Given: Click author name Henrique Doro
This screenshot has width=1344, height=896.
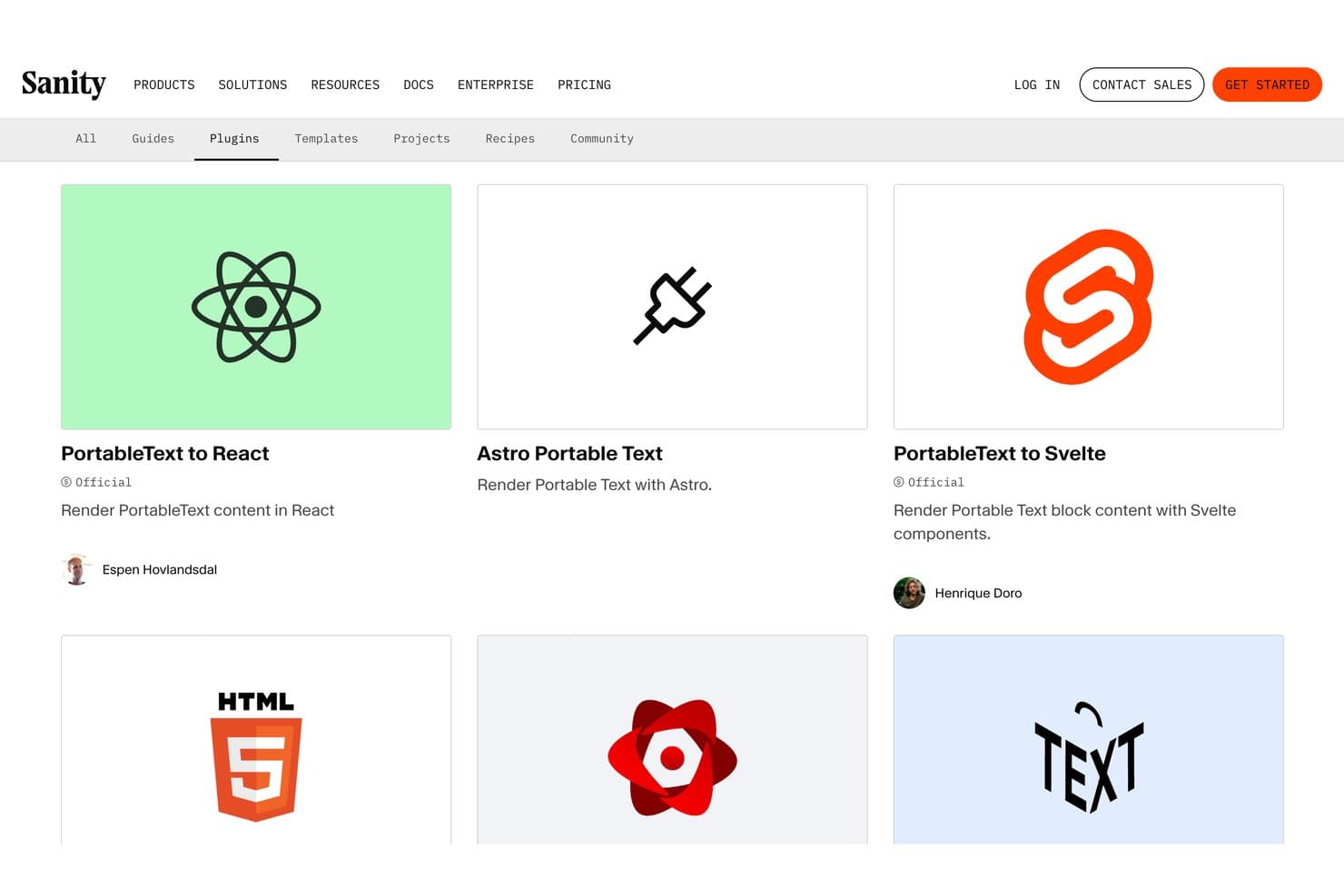Looking at the screenshot, I should [978, 593].
